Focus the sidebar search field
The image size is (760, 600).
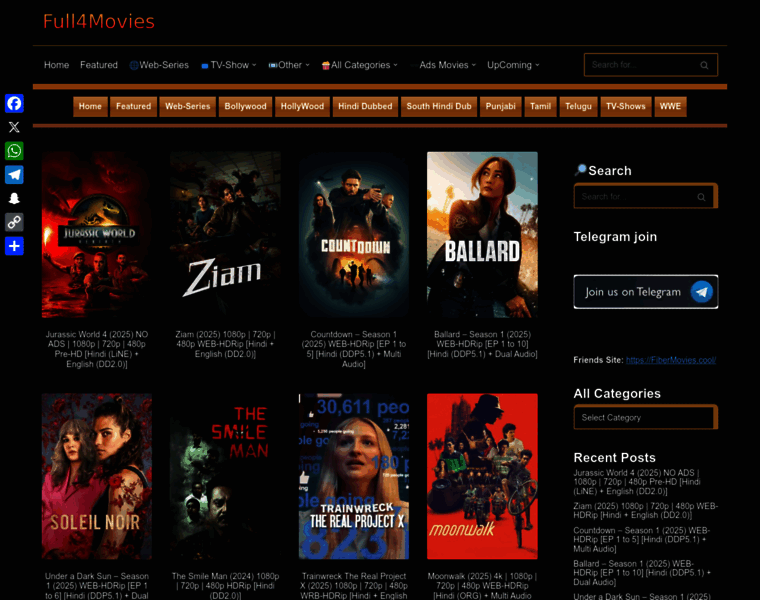pyautogui.click(x=639, y=197)
